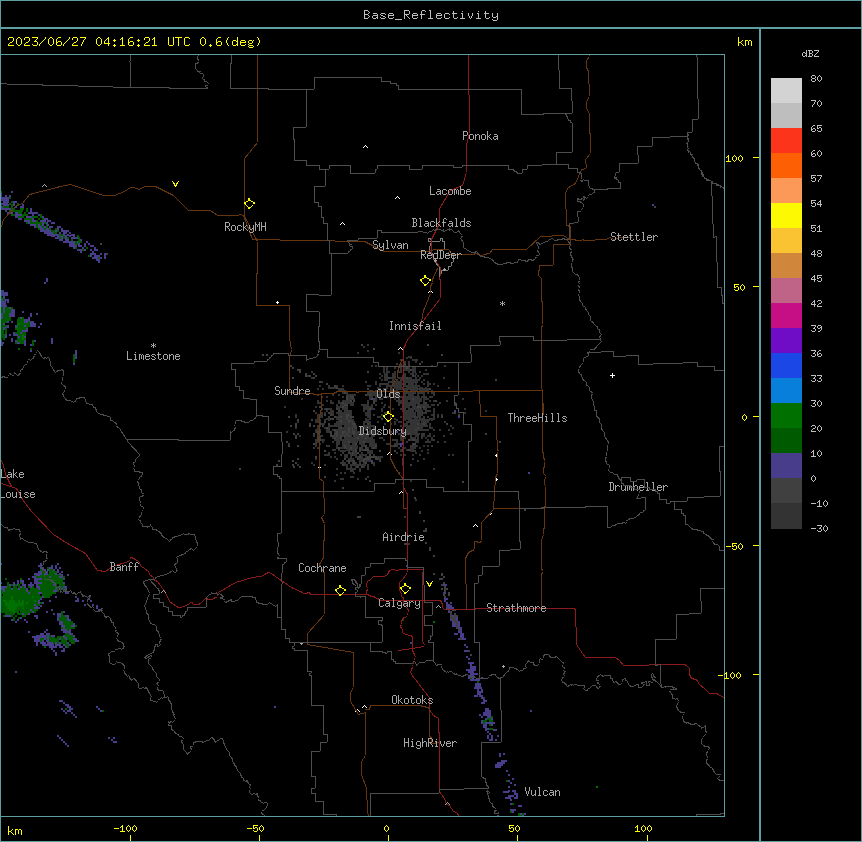Select the Blackfalds label
The width and height of the screenshot is (862, 842).
pos(441,223)
